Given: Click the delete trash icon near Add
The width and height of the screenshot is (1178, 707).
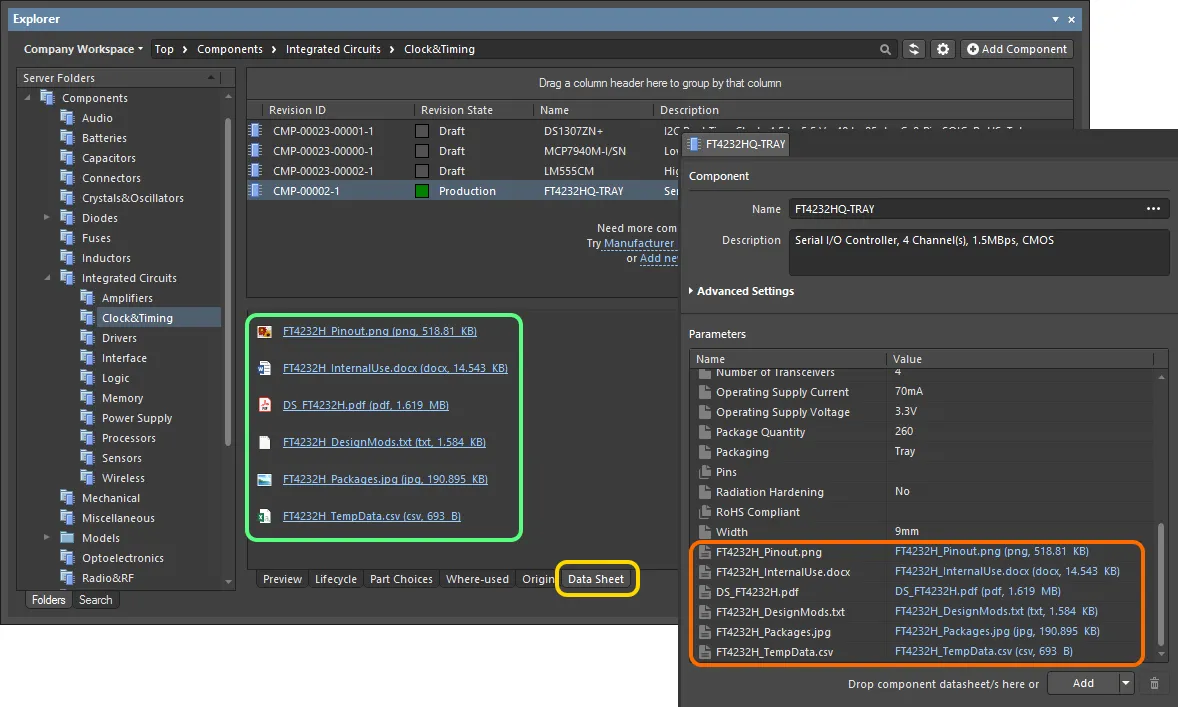Looking at the screenshot, I should pyautogui.click(x=1154, y=683).
